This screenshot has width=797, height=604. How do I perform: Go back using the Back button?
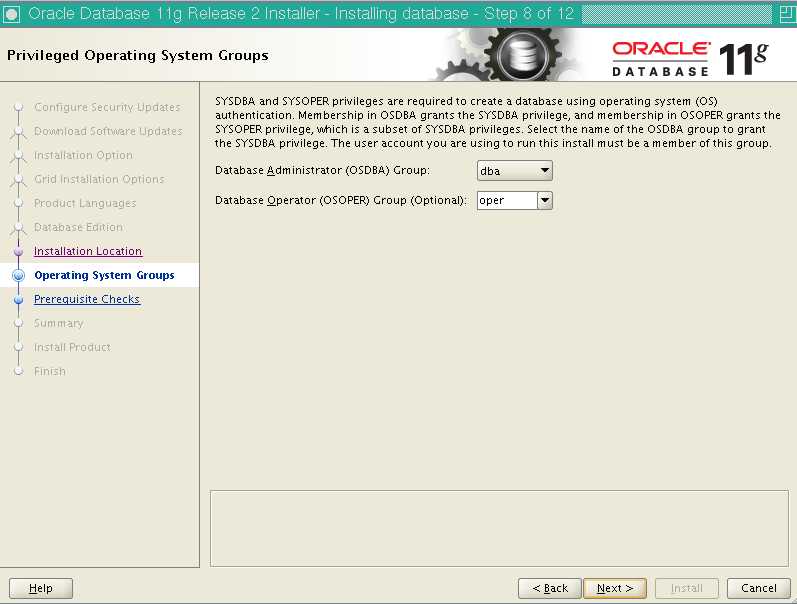coord(550,588)
